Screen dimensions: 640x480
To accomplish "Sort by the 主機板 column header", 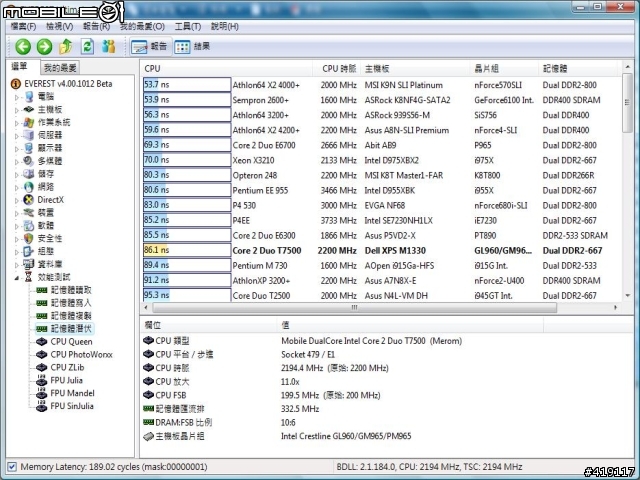I will pyautogui.click(x=416, y=69).
